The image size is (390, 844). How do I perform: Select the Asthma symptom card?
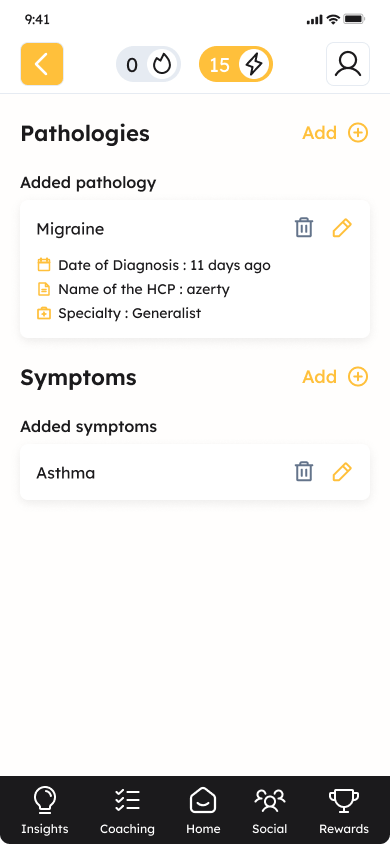point(195,472)
